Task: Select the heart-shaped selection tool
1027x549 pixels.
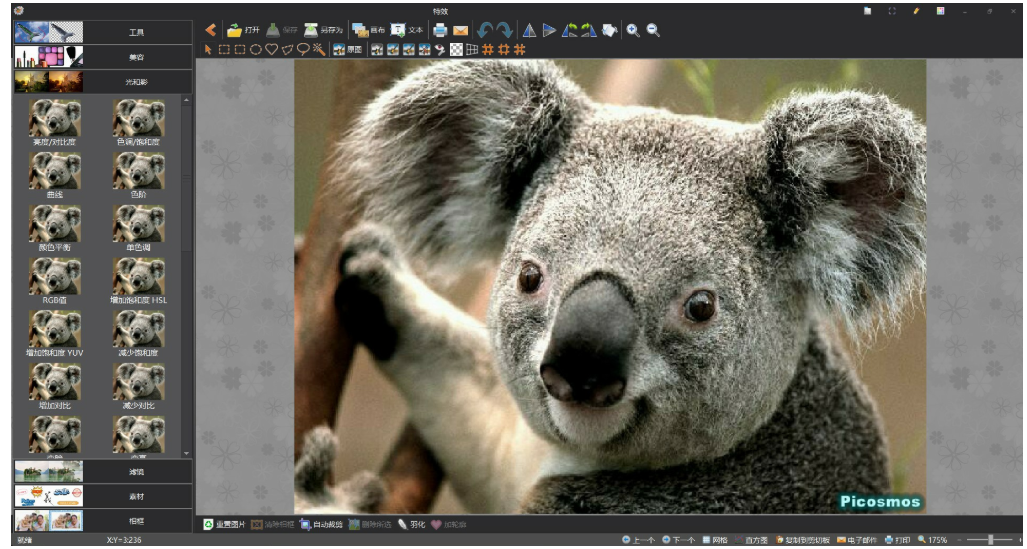Action: coord(271,48)
